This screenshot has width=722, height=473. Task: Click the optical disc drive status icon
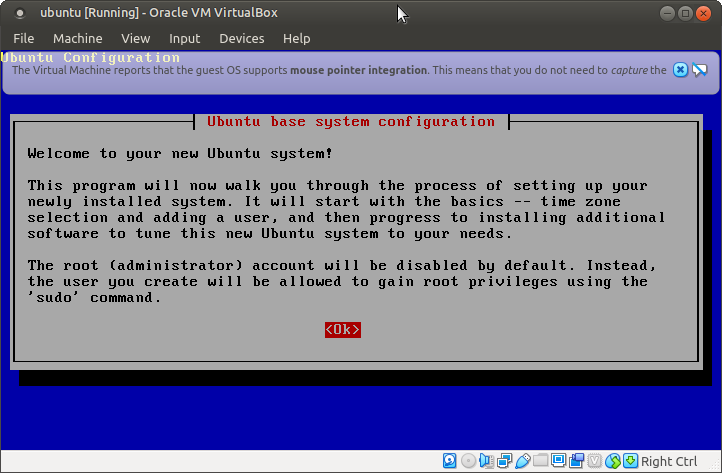click(x=468, y=461)
